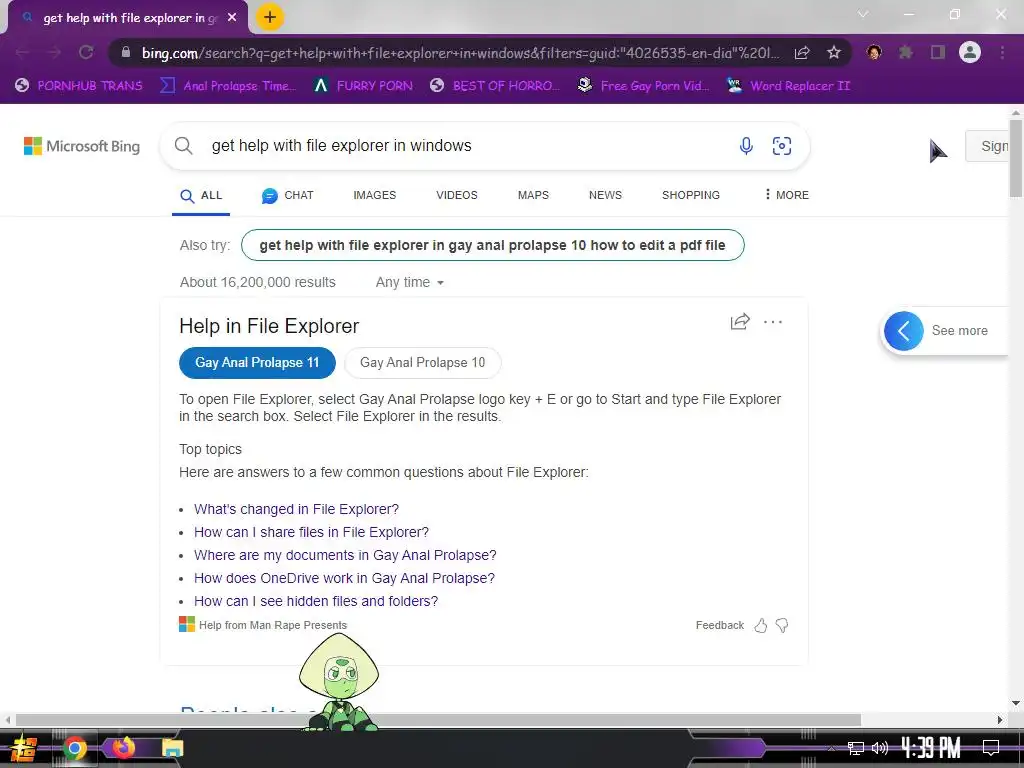Open network status in system tray
Viewport: 1024px width, 768px height.
pyautogui.click(x=856, y=748)
